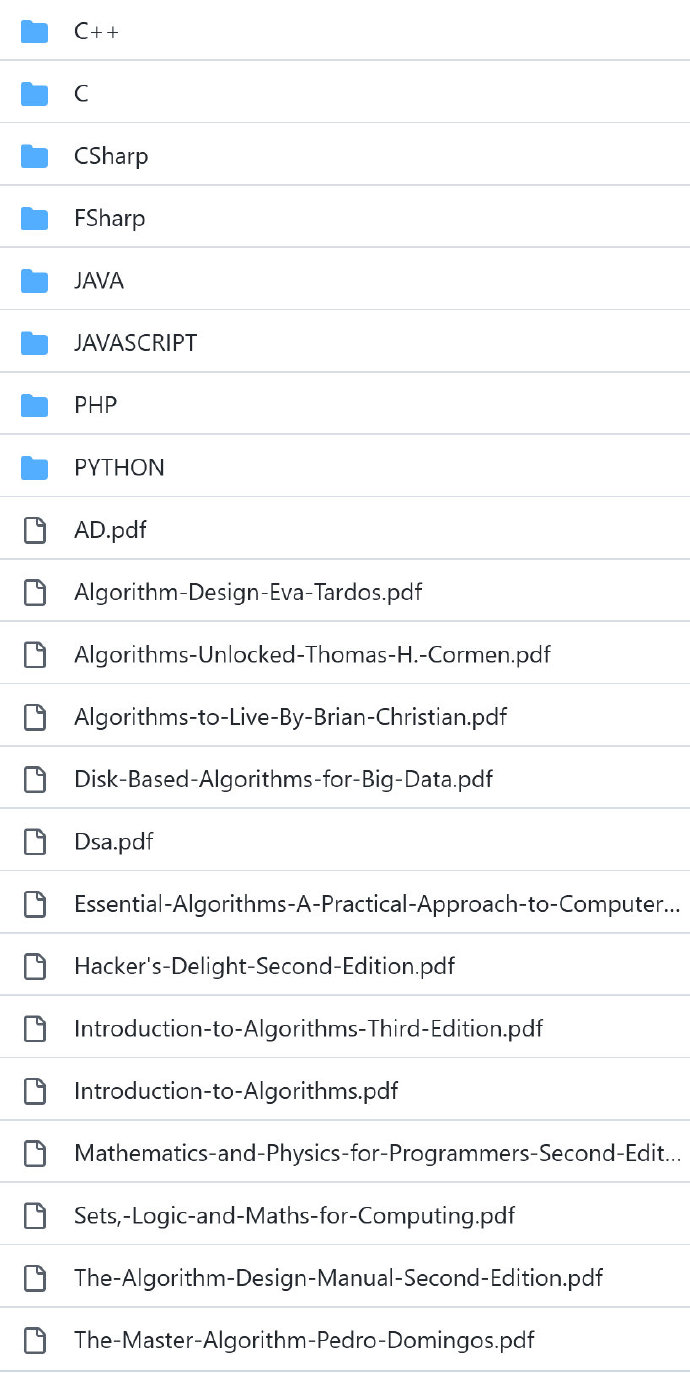The height and width of the screenshot is (1373, 690).
Task: Open the C folder
Action: point(81,94)
